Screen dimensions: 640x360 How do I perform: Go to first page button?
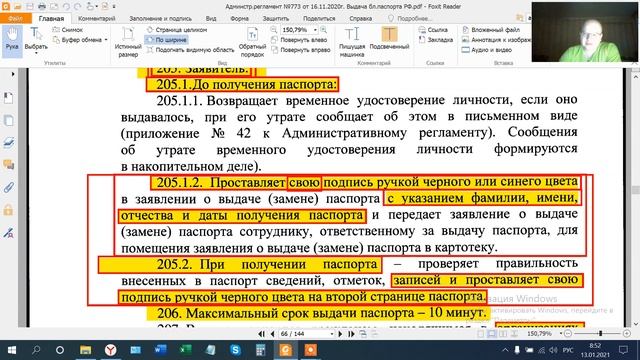[262, 334]
